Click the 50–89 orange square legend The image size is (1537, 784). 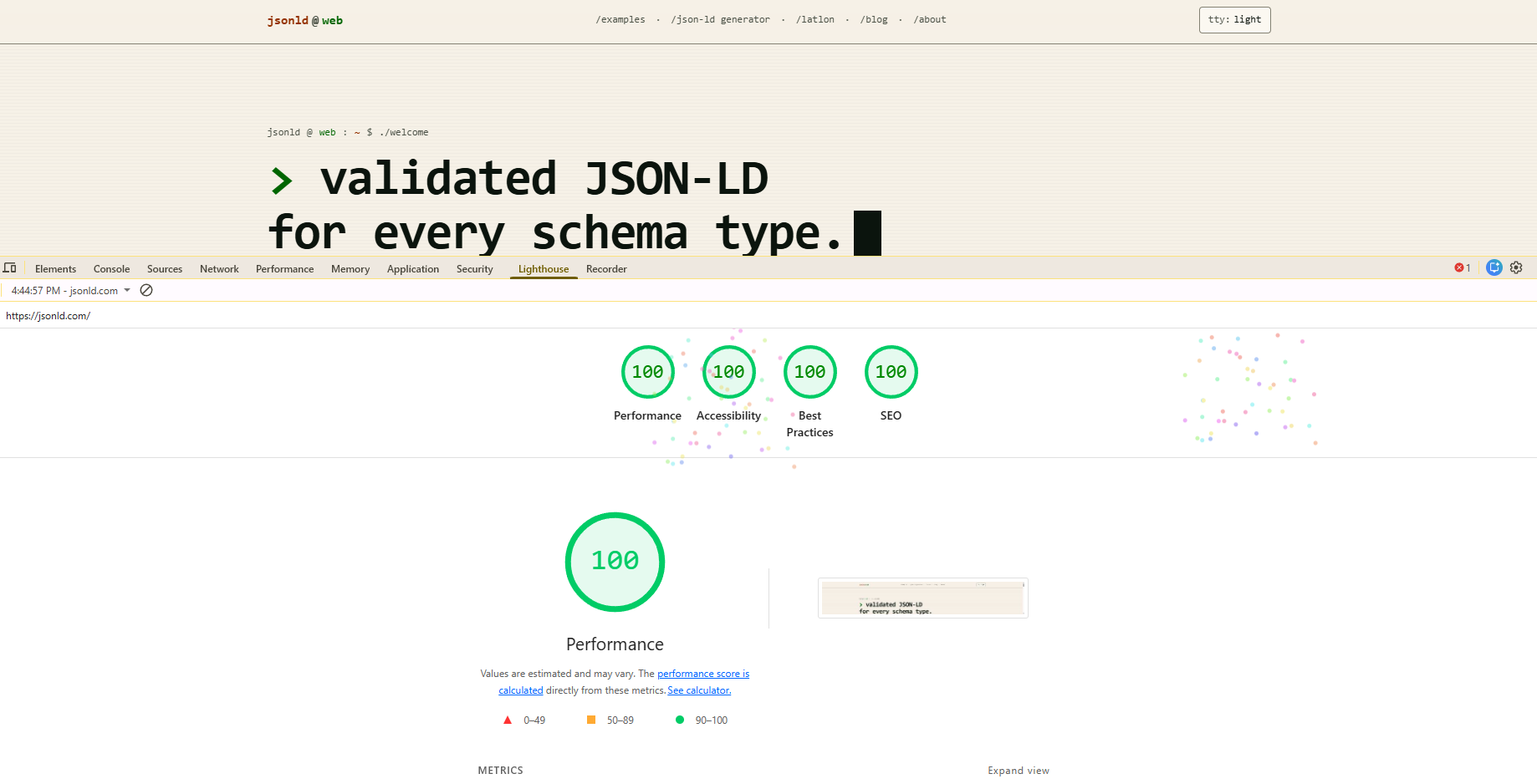[x=610, y=720]
